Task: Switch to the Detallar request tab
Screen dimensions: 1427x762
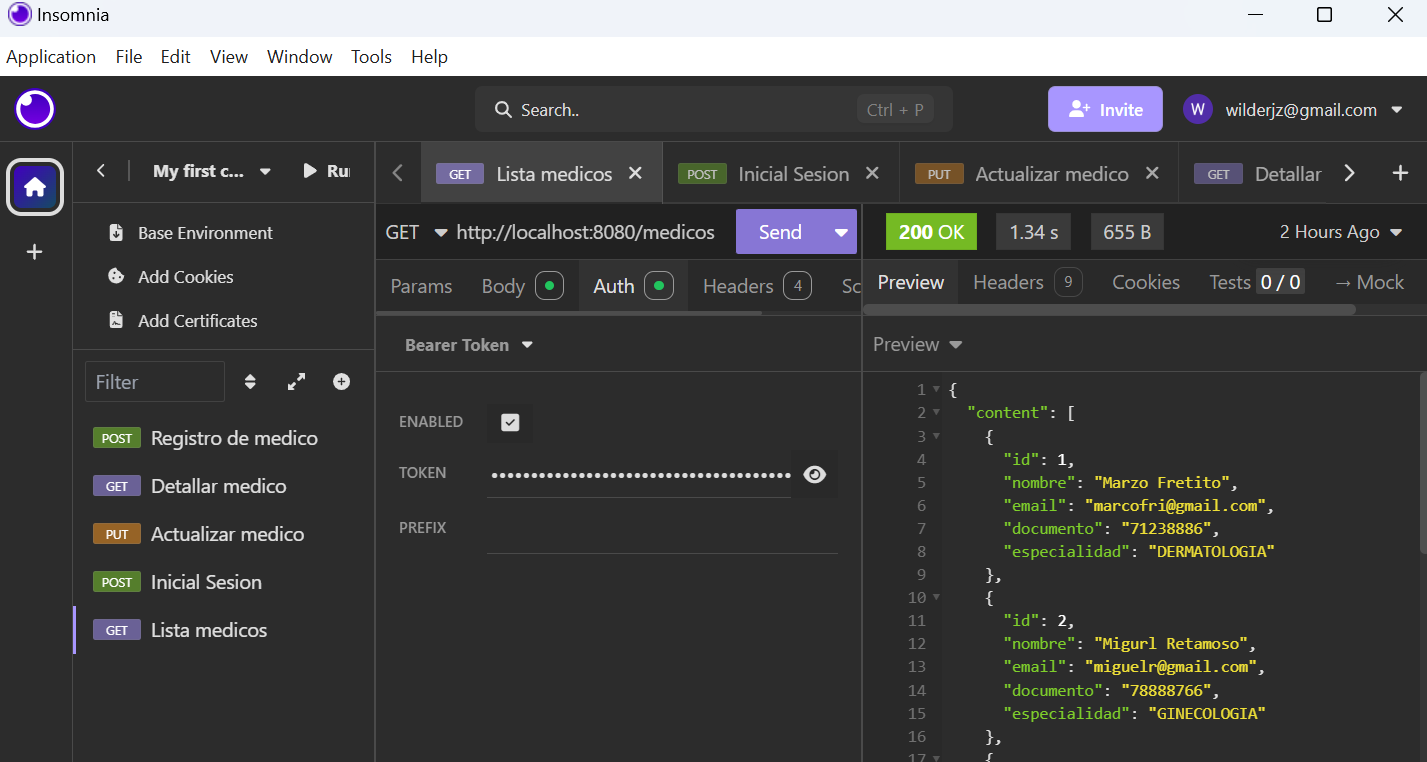Action: pyautogui.click(x=1258, y=174)
